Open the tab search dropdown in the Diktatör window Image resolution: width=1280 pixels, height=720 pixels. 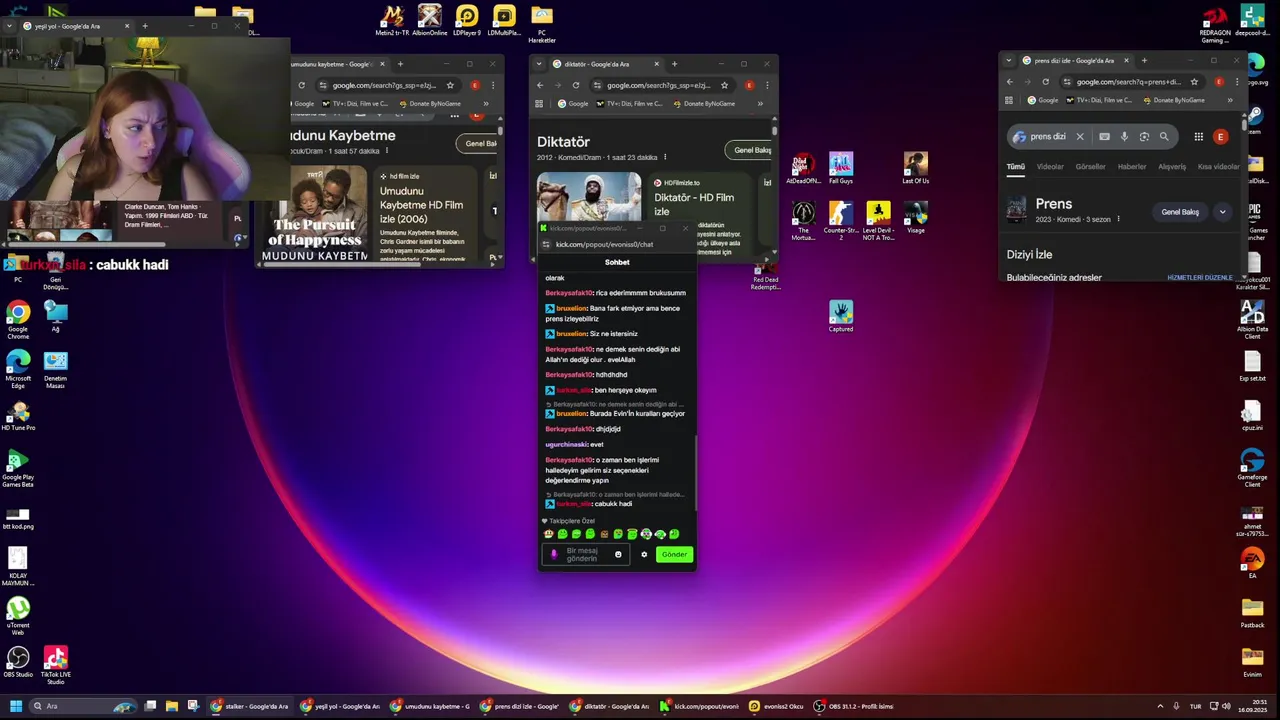point(539,64)
